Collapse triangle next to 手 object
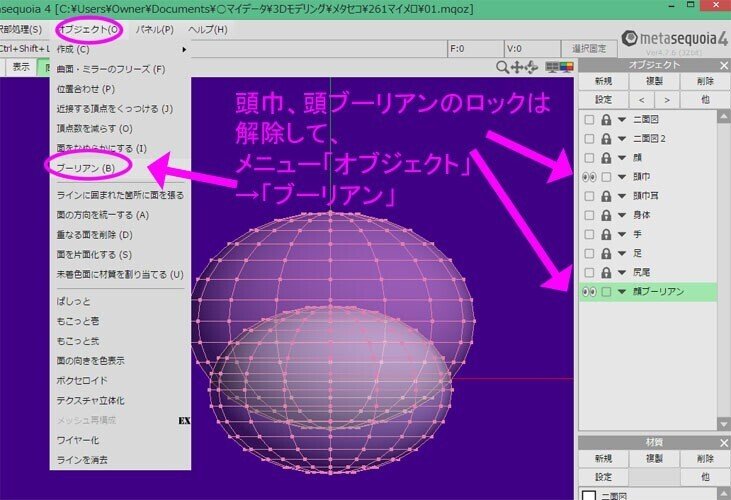This screenshot has width=731, height=500. (621, 234)
